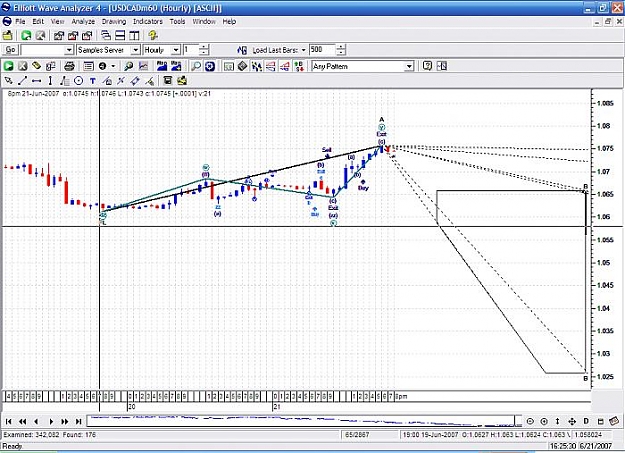Click the zoom magnifier toolbar icon
The width and height of the screenshot is (625, 453).
196,66
